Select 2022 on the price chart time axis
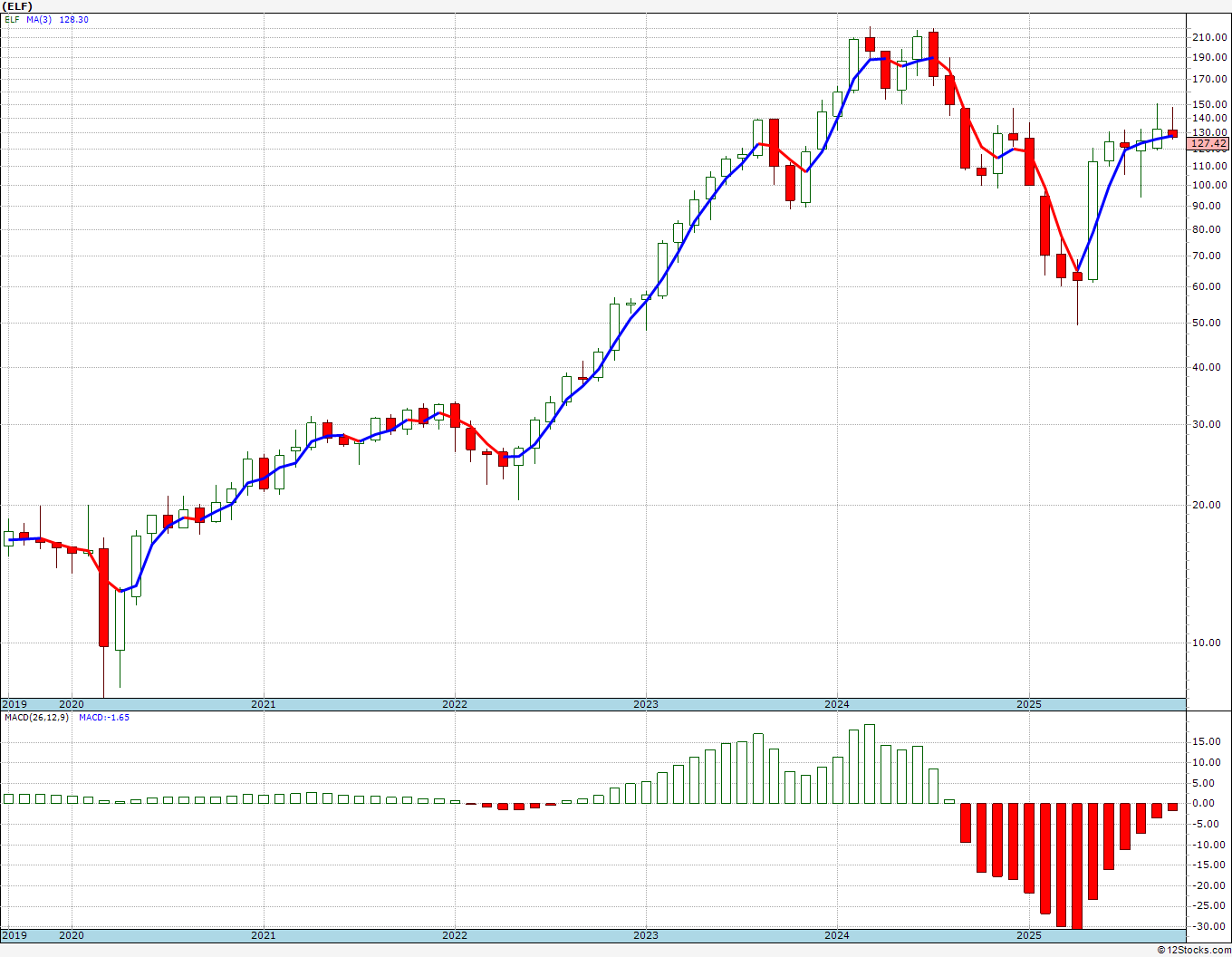Viewport: 1232px width, 957px height. coord(454,704)
